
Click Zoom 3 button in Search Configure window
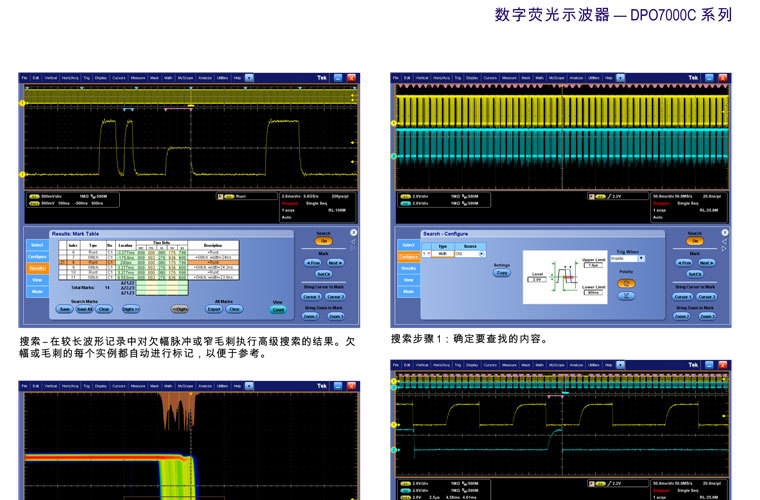[x=707, y=316]
